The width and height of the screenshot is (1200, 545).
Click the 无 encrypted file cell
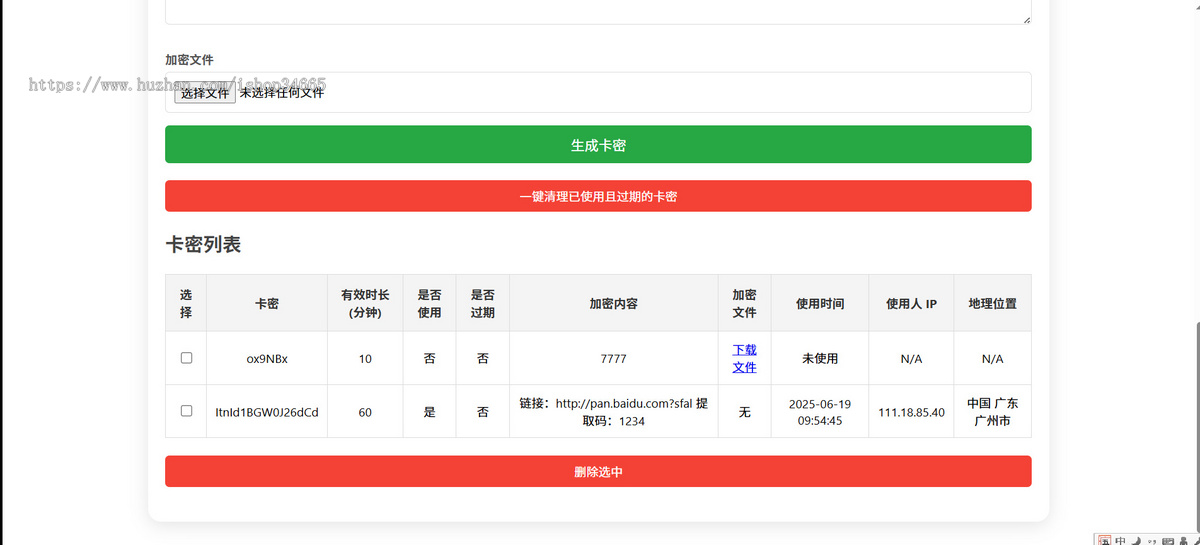745,412
